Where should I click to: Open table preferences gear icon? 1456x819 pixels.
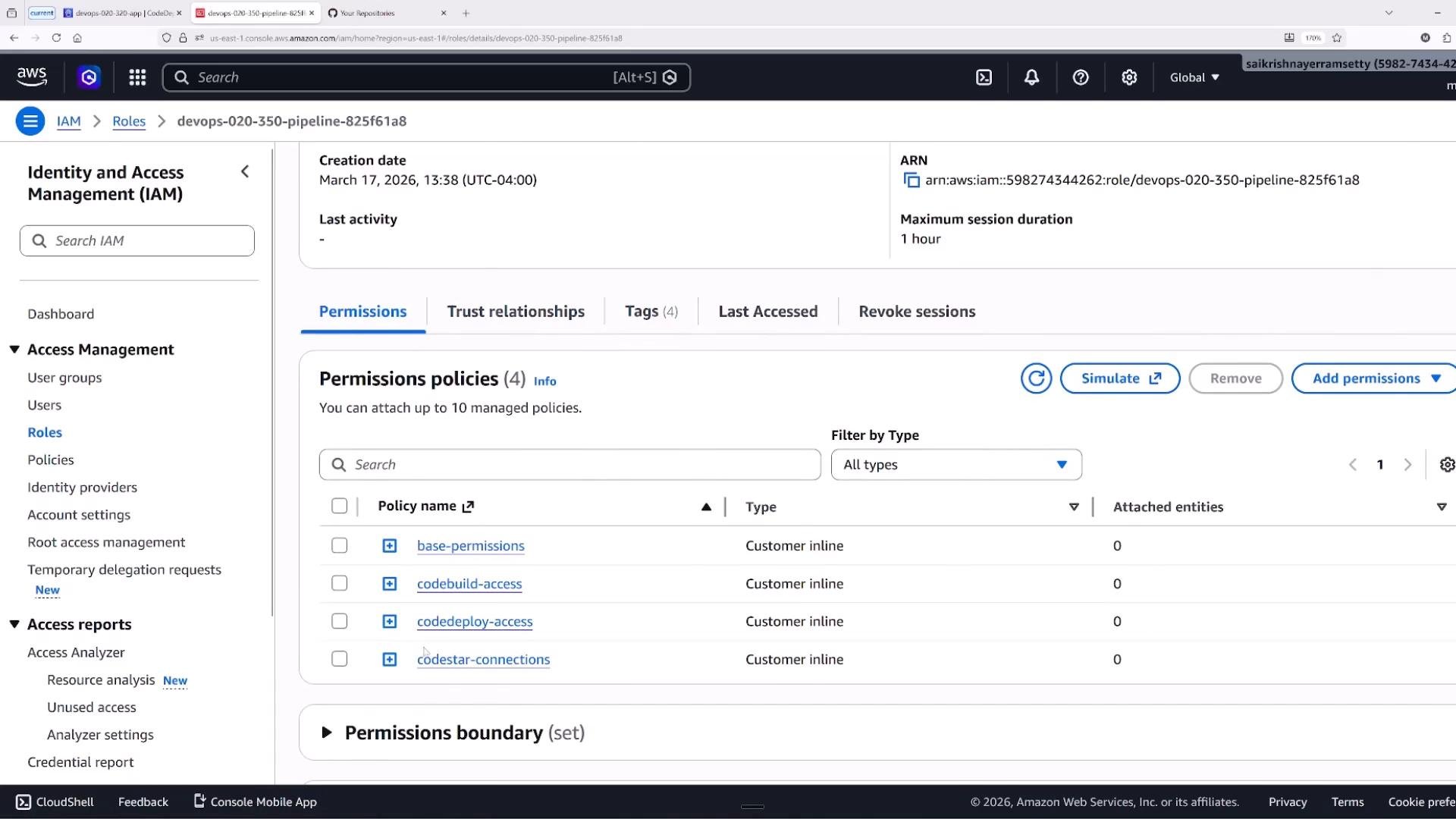tap(1447, 465)
